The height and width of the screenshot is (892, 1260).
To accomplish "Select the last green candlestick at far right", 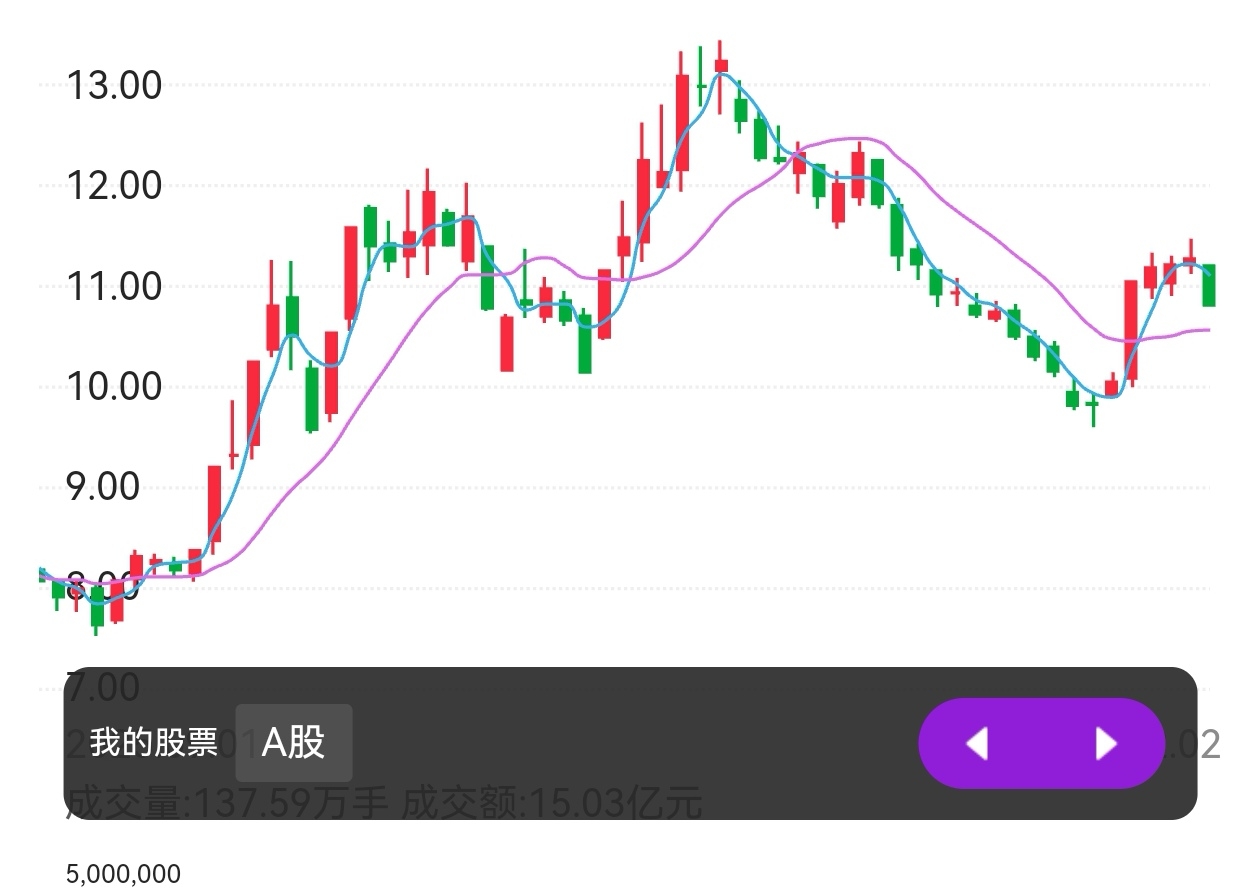I will point(1209,286).
